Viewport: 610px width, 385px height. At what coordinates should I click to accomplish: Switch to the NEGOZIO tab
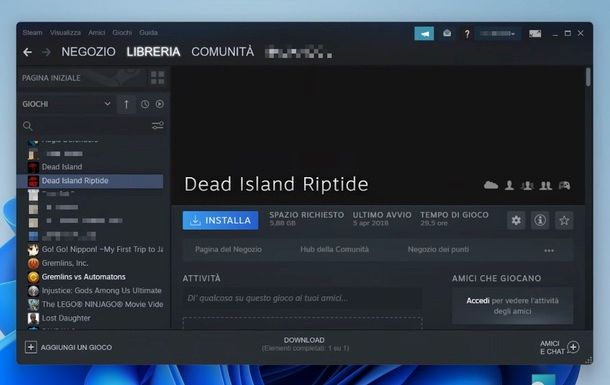(88, 52)
